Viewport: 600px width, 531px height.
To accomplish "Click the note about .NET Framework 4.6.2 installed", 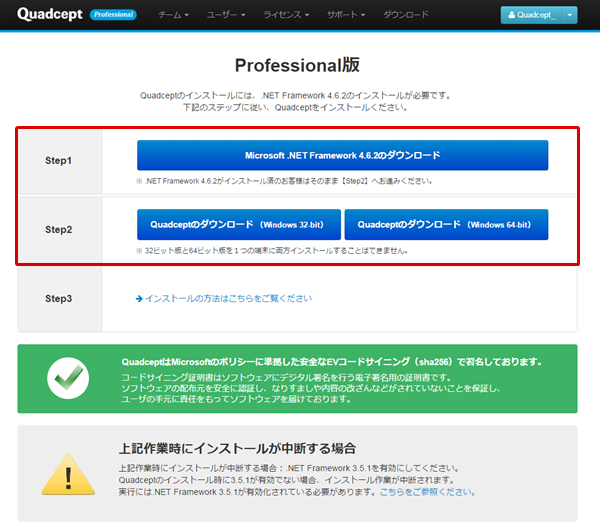I will pyautogui.click(x=284, y=181).
